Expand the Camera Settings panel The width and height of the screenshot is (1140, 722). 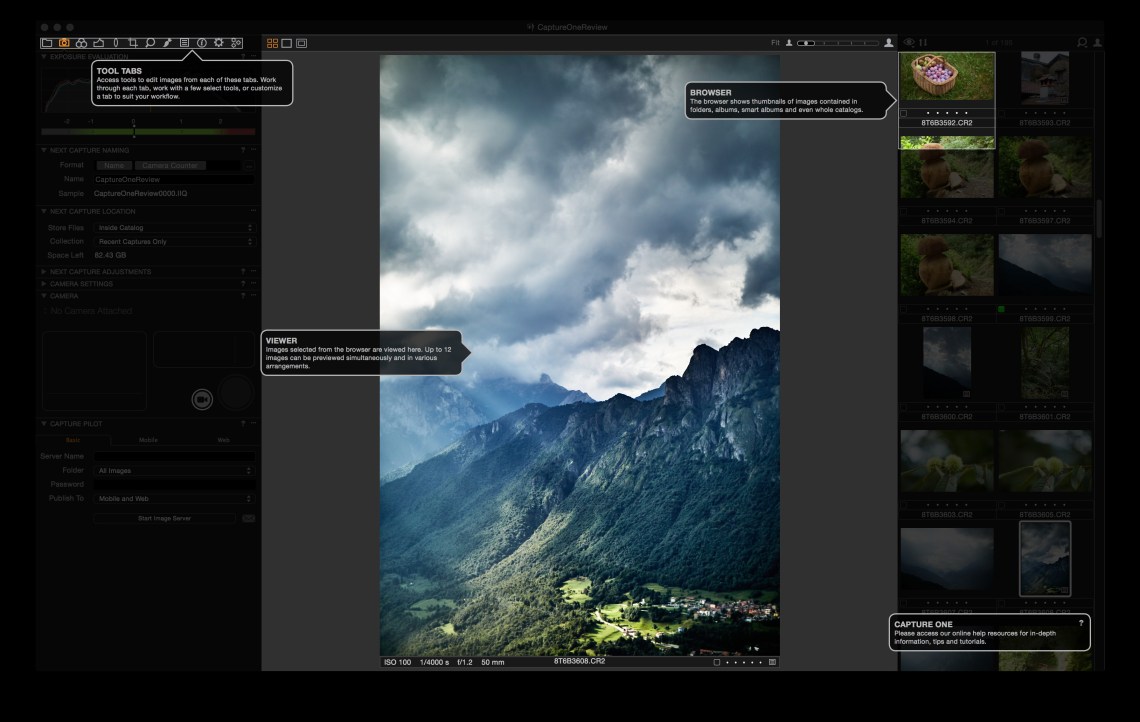point(44,284)
